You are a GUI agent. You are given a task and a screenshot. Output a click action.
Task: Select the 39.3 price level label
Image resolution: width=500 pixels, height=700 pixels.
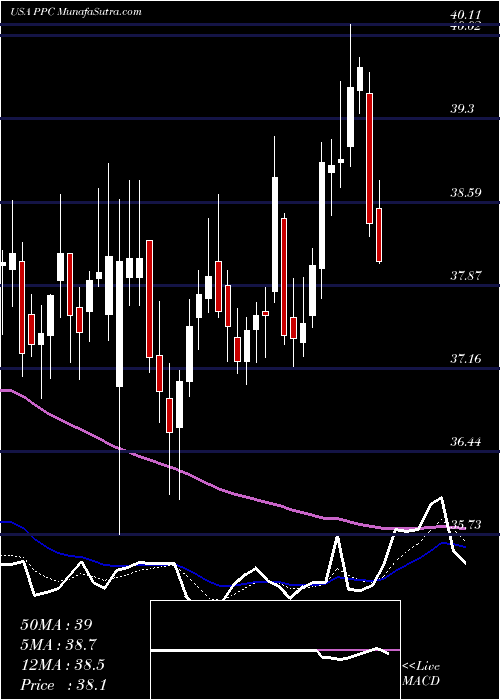[x=462, y=109]
